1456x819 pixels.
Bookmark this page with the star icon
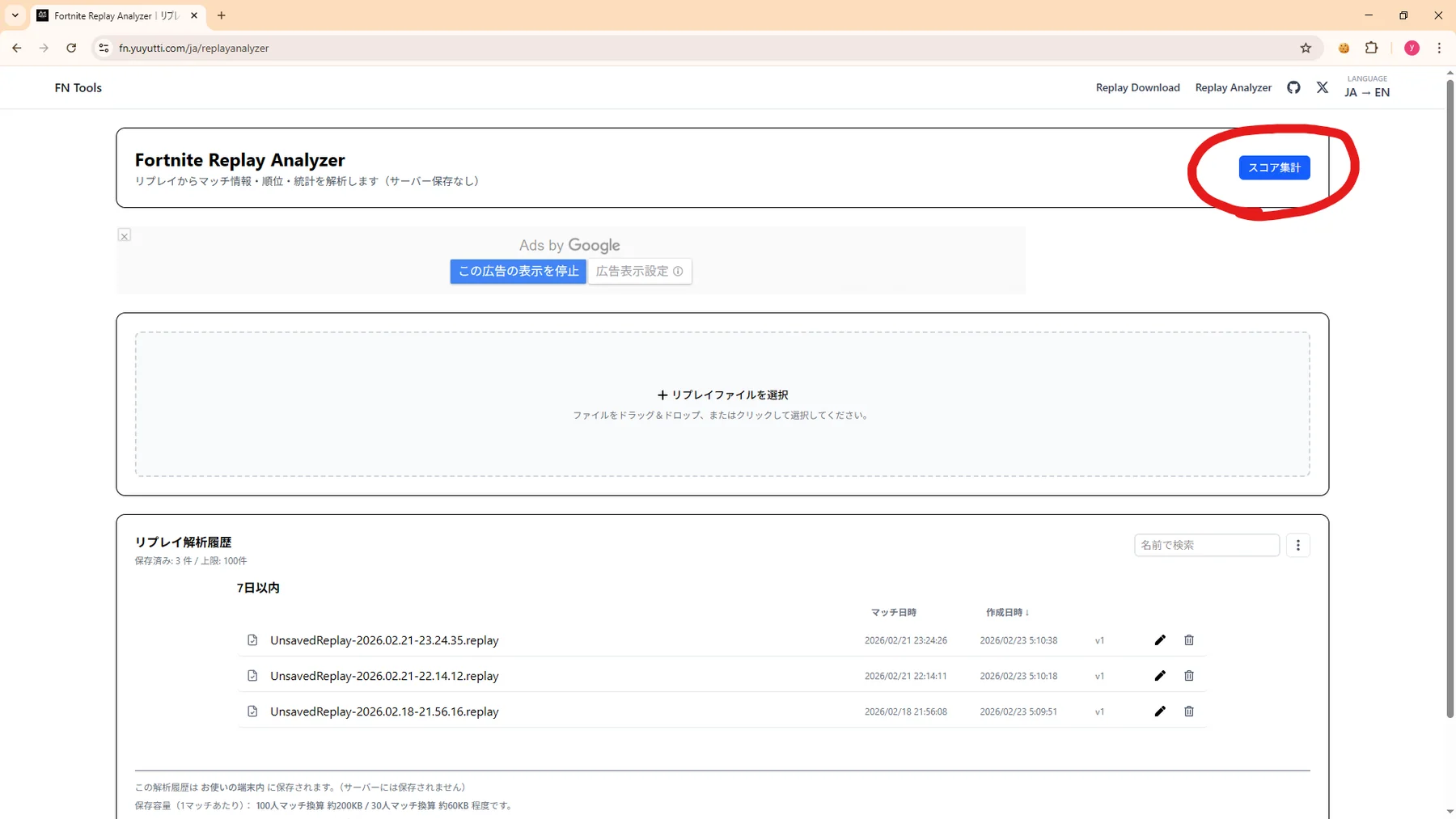pyautogui.click(x=1306, y=48)
